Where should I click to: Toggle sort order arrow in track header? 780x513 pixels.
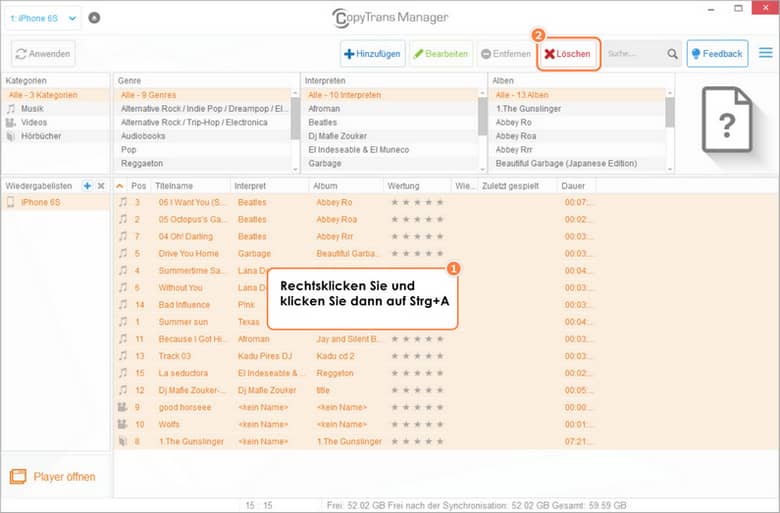coord(119,186)
